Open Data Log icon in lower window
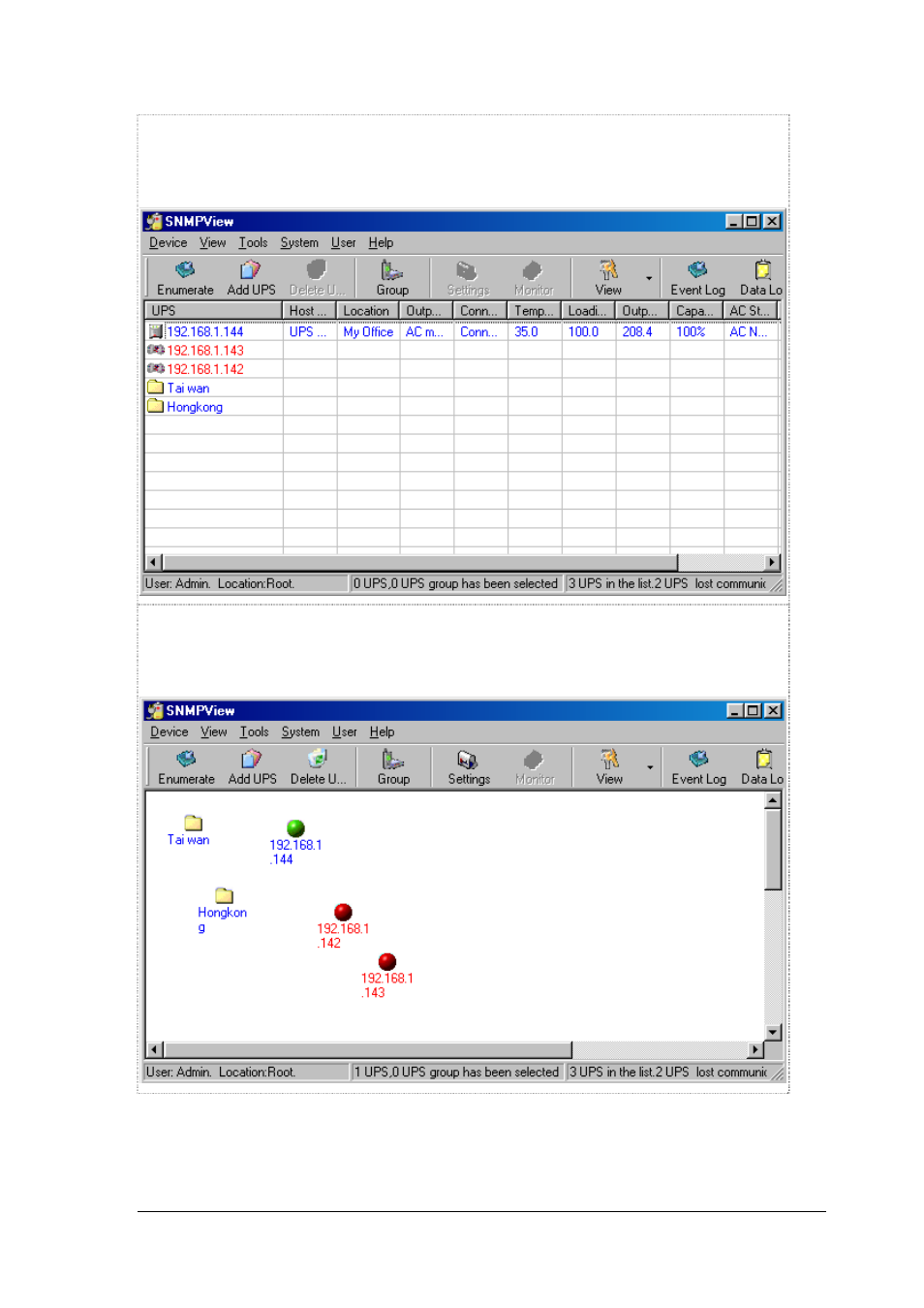924x1308 pixels. 762,766
